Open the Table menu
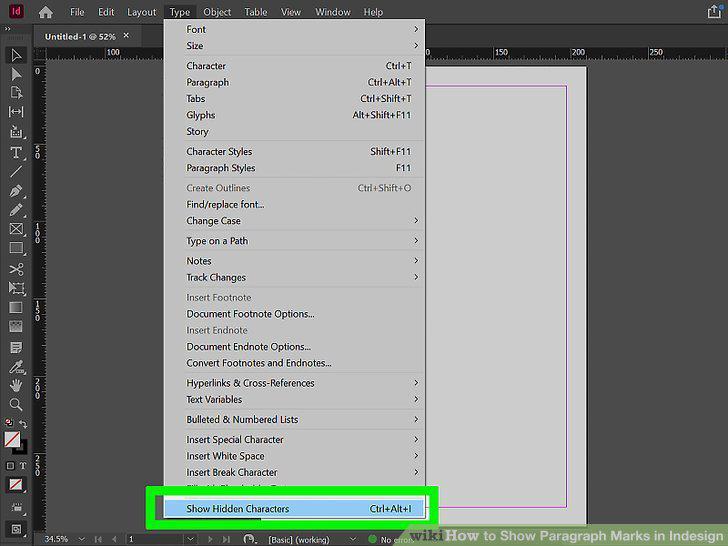This screenshot has height=546, width=728. click(256, 12)
